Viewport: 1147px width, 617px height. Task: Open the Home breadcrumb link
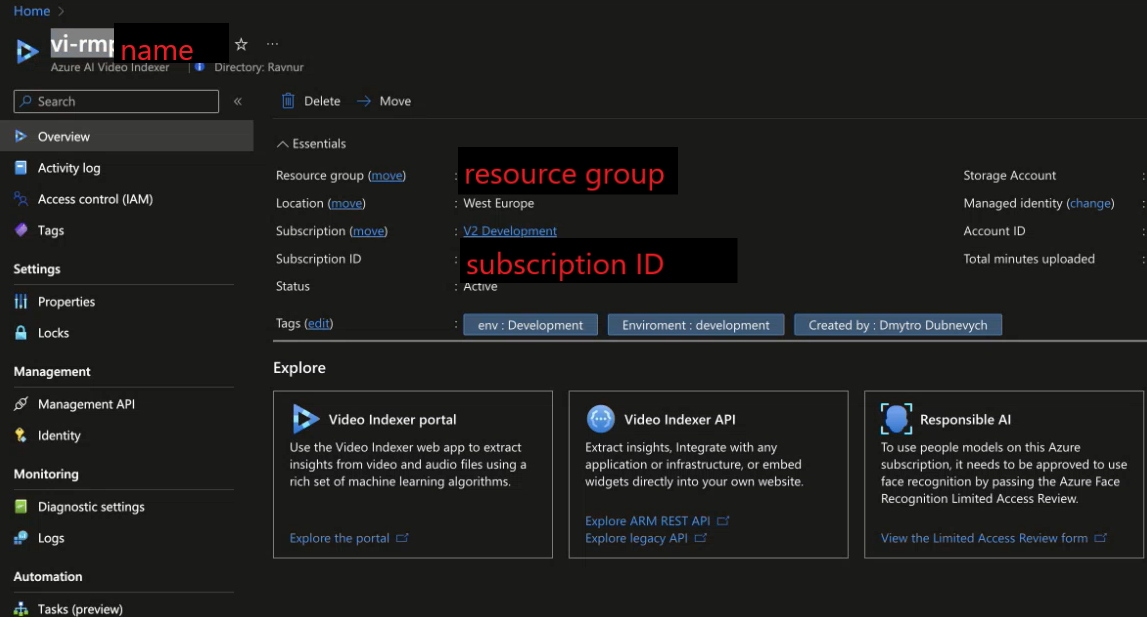pyautogui.click(x=31, y=11)
